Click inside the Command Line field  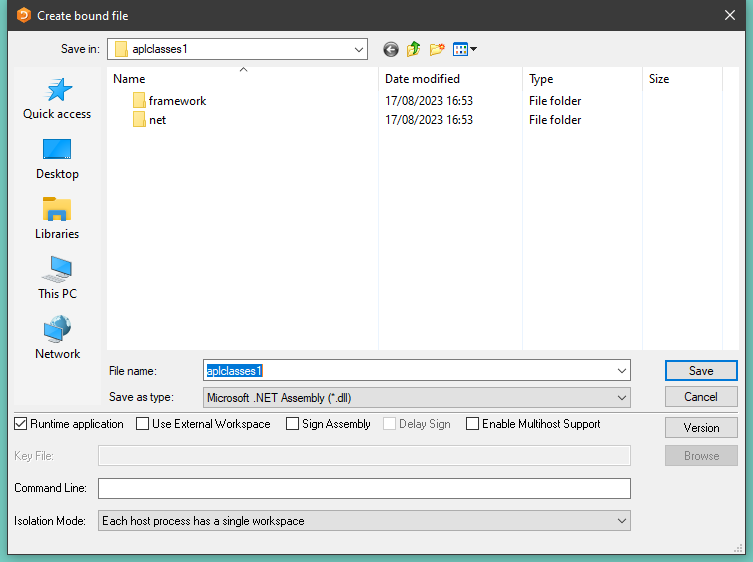(364, 488)
